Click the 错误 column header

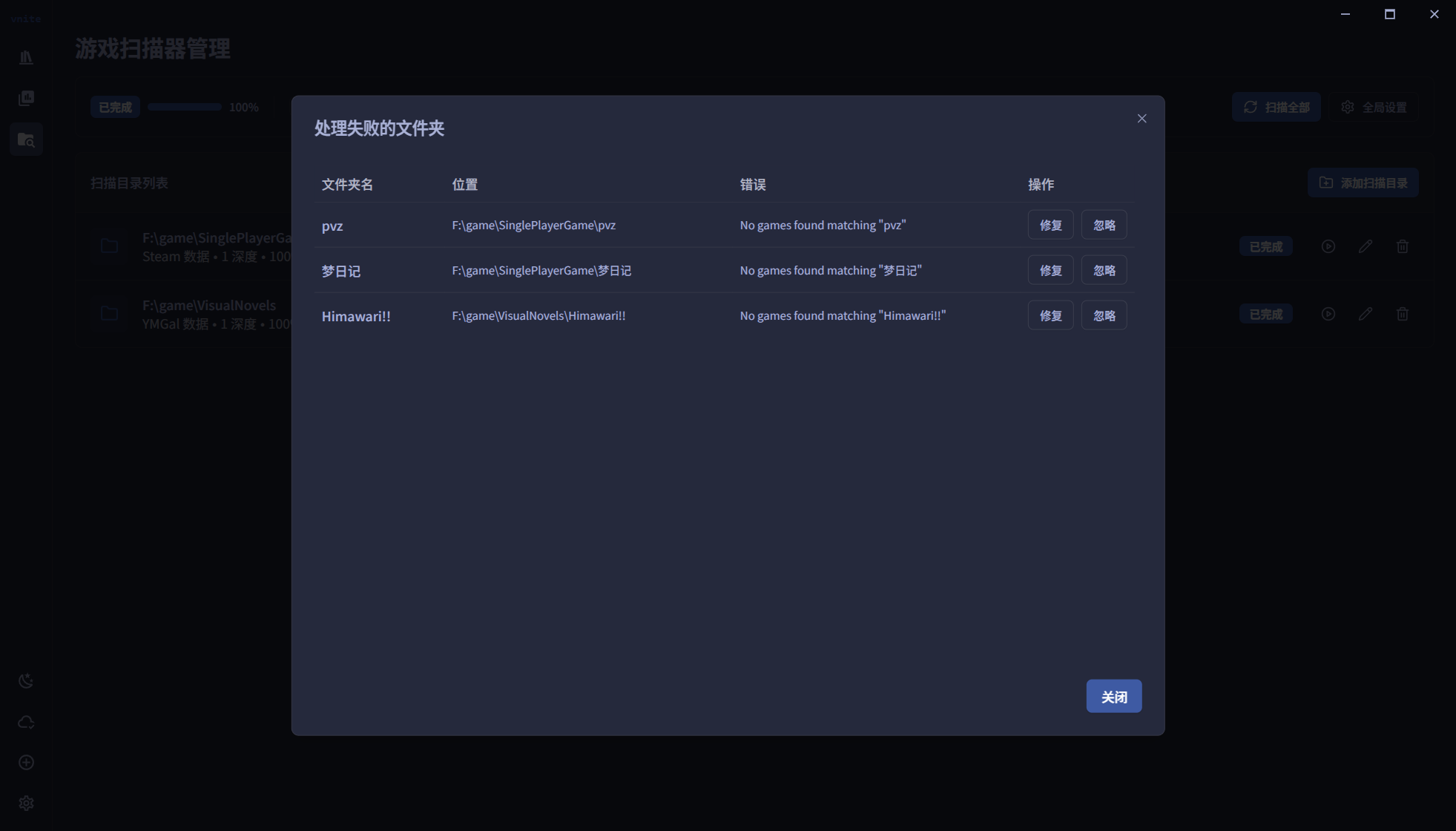tap(753, 184)
